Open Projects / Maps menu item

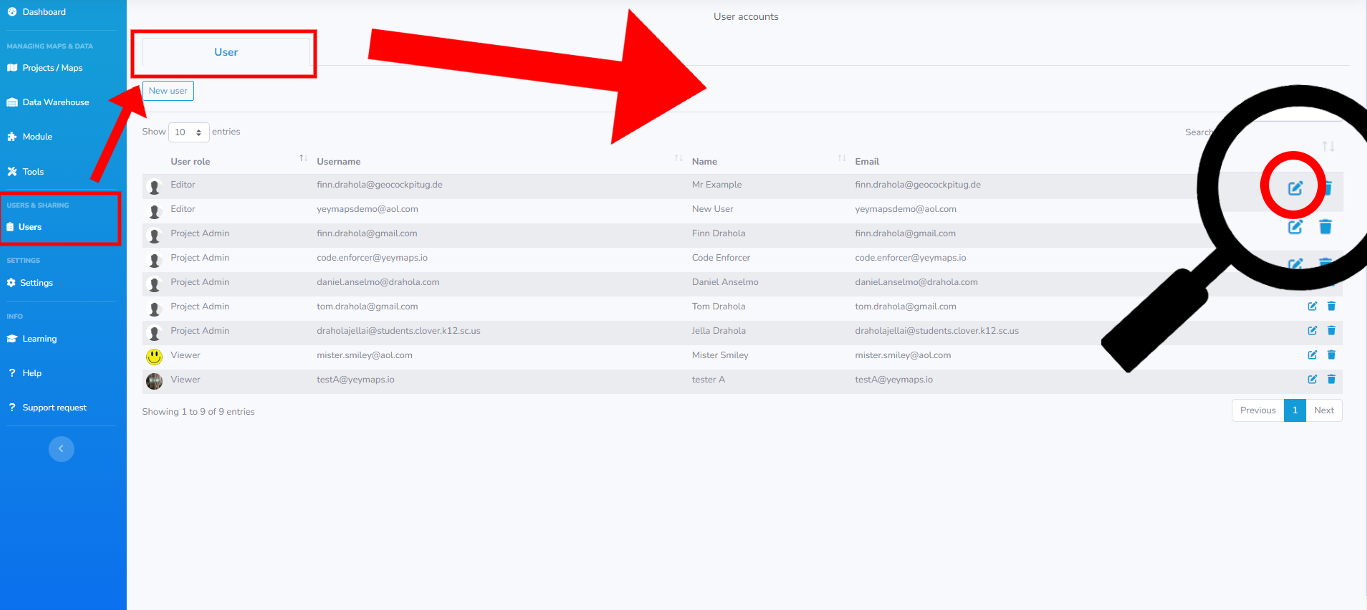tap(53, 68)
